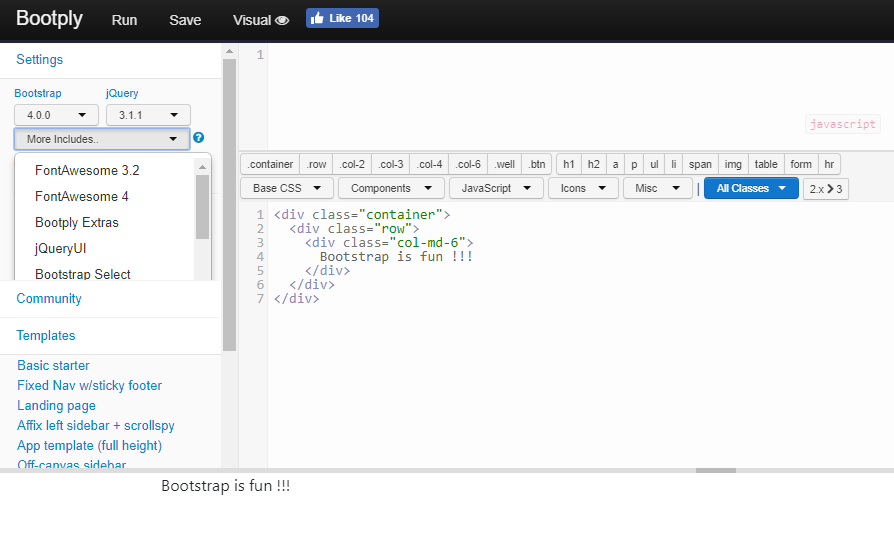Open the Settings section
The height and width of the screenshot is (542, 894).
pos(39,59)
